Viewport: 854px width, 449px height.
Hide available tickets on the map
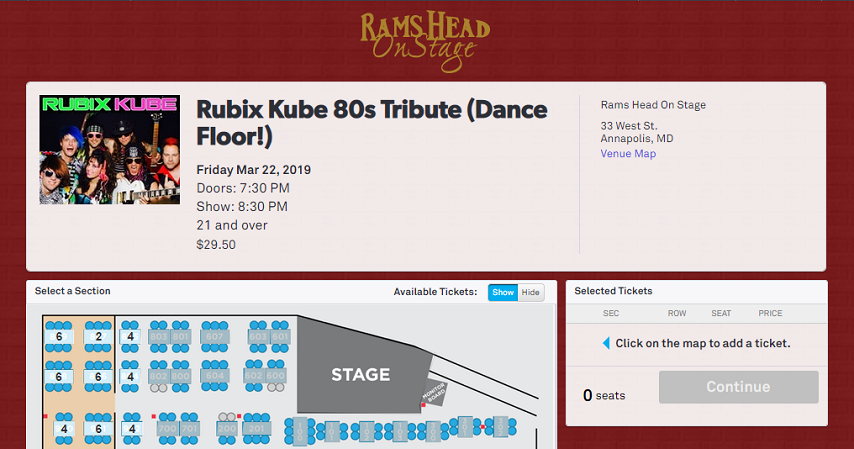pyautogui.click(x=530, y=292)
